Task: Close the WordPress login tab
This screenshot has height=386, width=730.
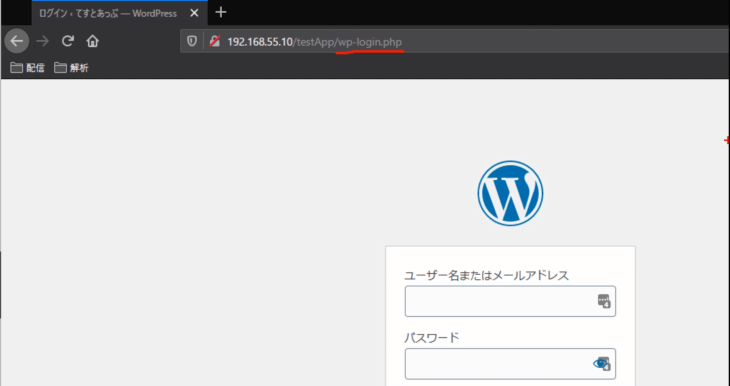Action: pyautogui.click(x=194, y=13)
